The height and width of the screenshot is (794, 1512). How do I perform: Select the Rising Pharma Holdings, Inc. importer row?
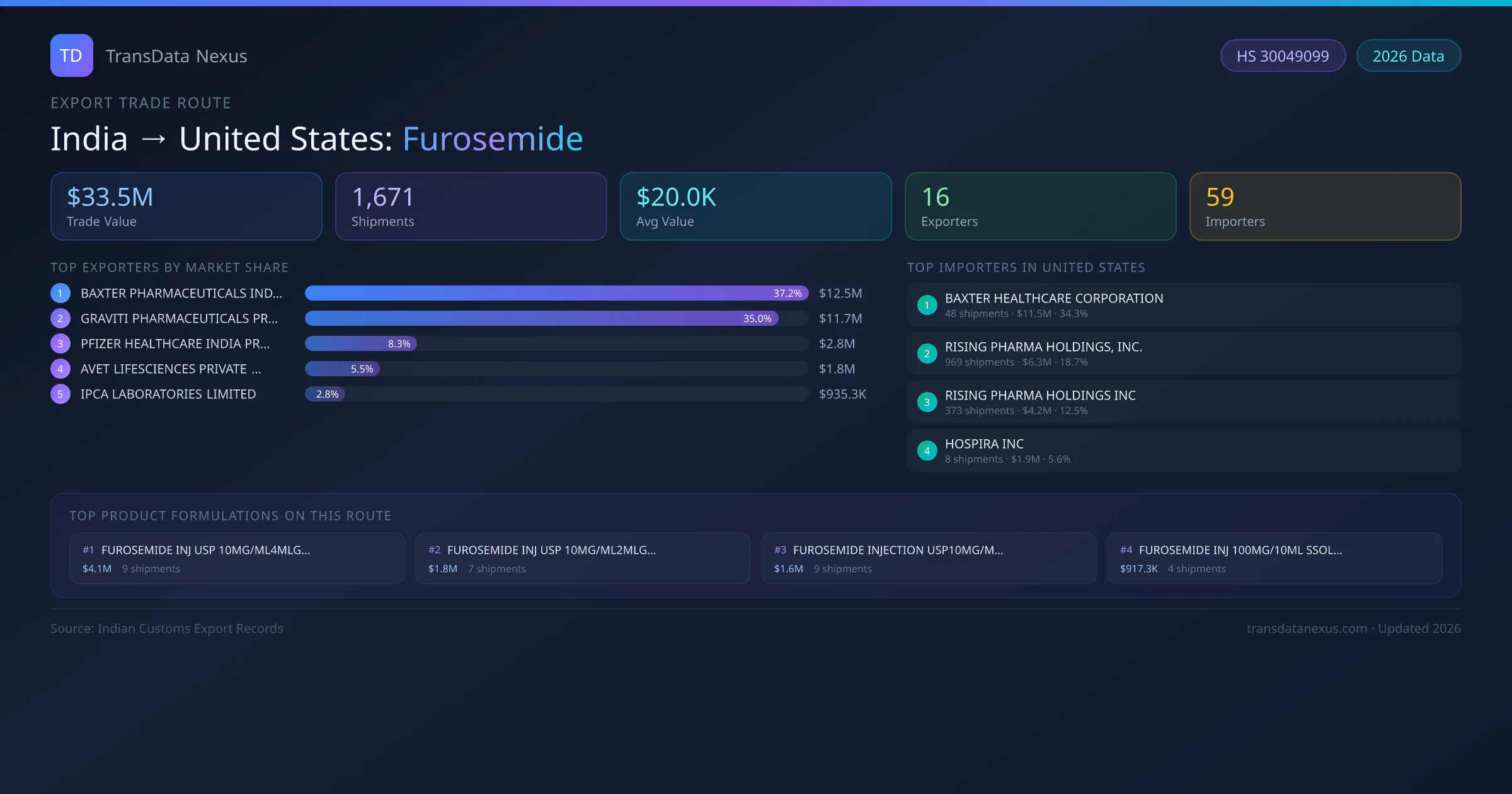(1183, 354)
